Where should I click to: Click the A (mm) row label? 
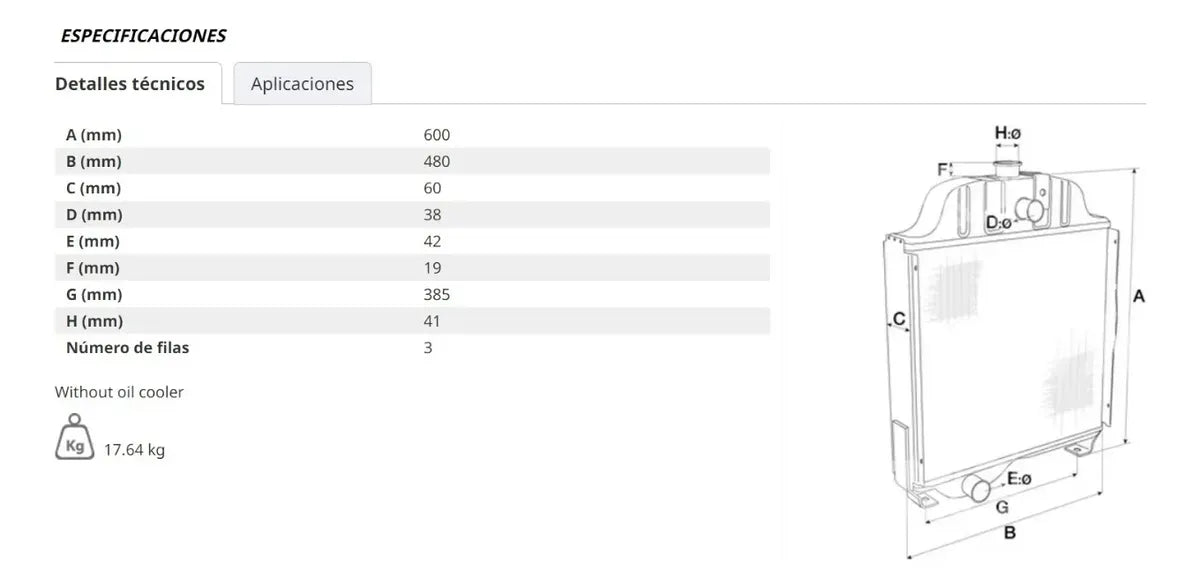click(94, 135)
